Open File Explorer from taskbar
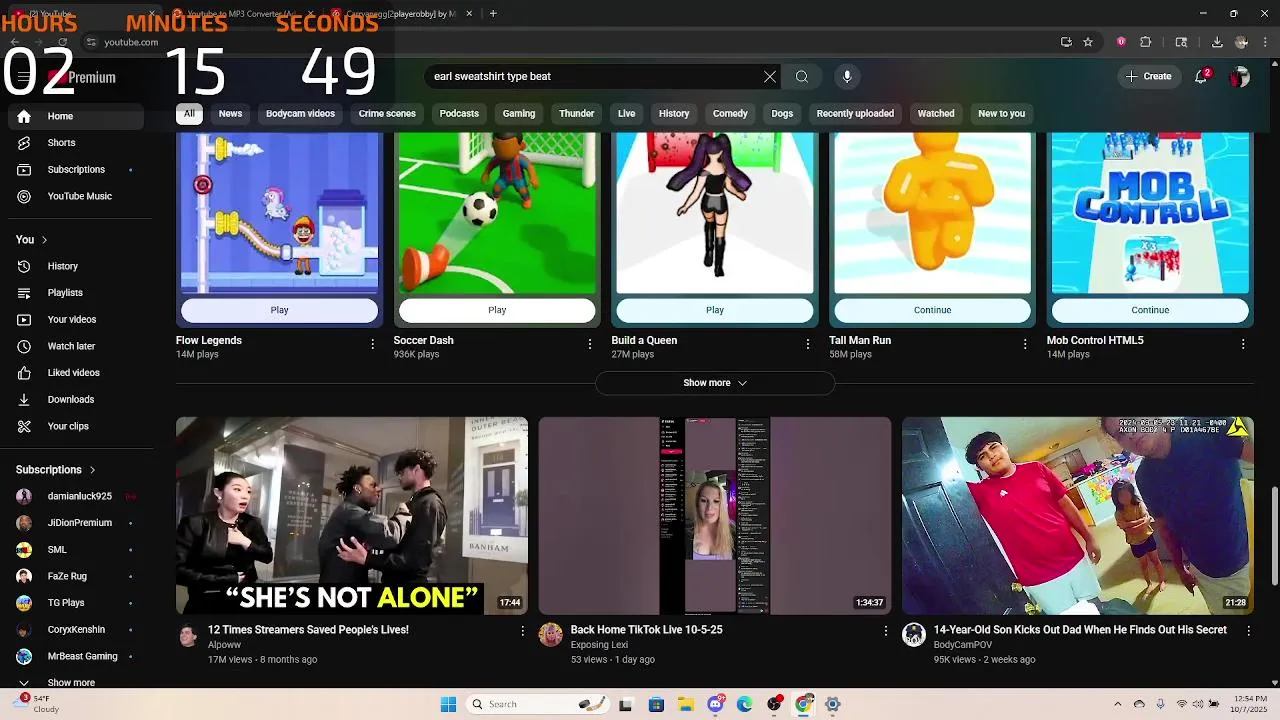1280x720 pixels. 686,704
